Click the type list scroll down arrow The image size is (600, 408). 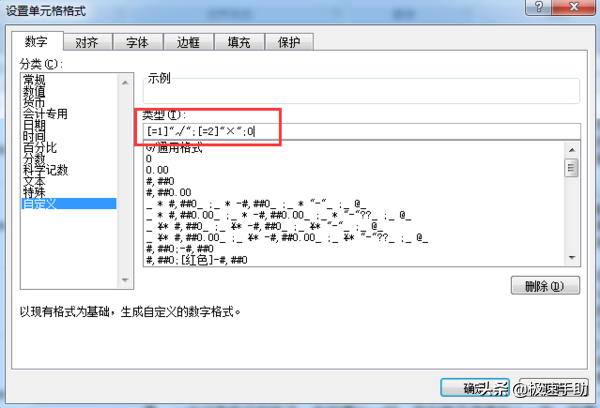click(x=572, y=258)
